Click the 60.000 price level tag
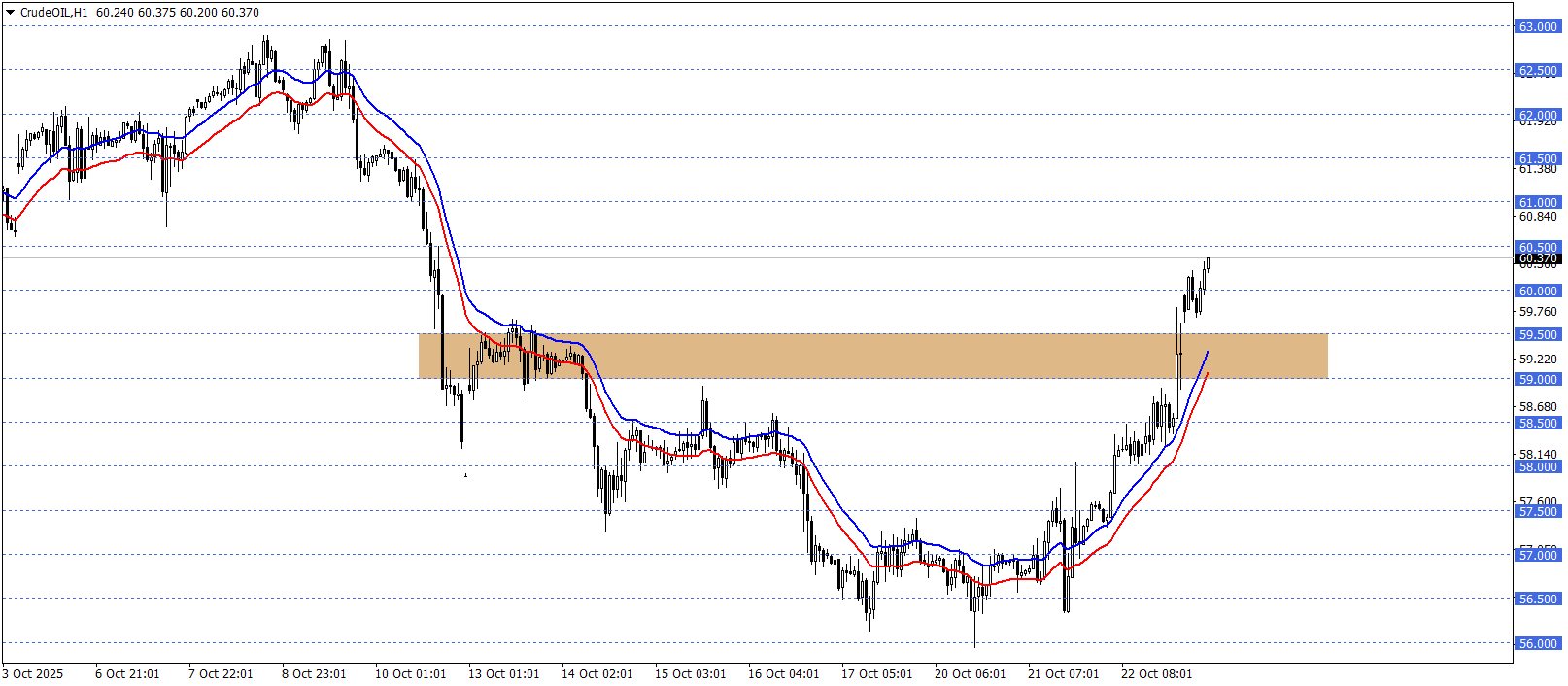This screenshot has width=1568, height=686. (x=1538, y=291)
